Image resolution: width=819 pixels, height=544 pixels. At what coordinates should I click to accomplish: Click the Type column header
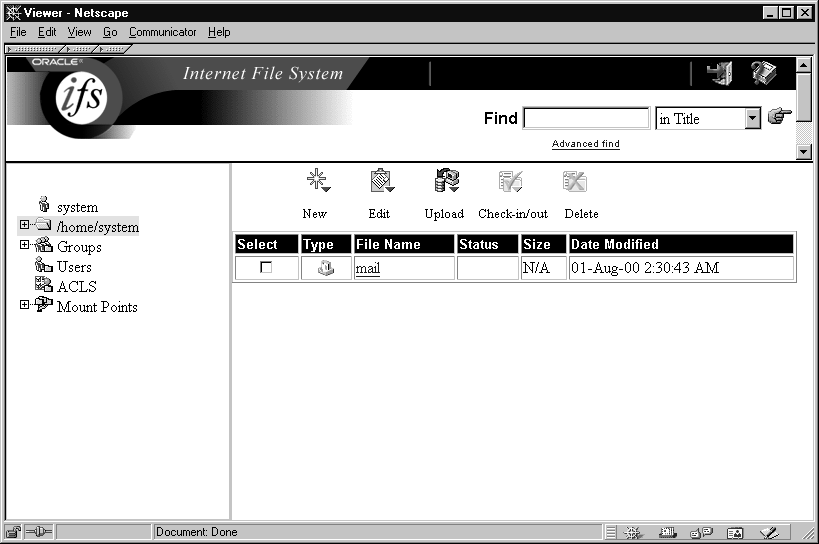326,244
